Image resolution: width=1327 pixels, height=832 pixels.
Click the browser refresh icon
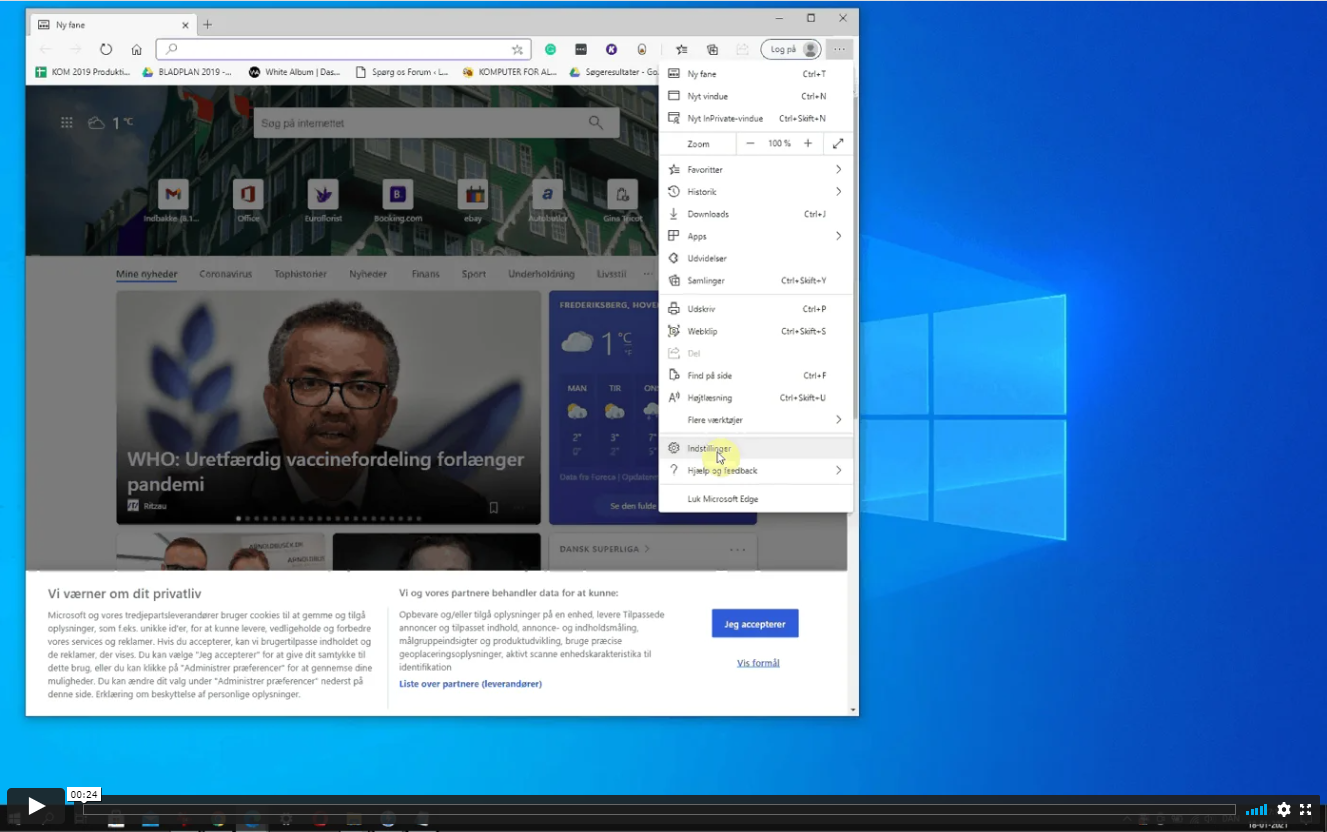[x=106, y=49]
